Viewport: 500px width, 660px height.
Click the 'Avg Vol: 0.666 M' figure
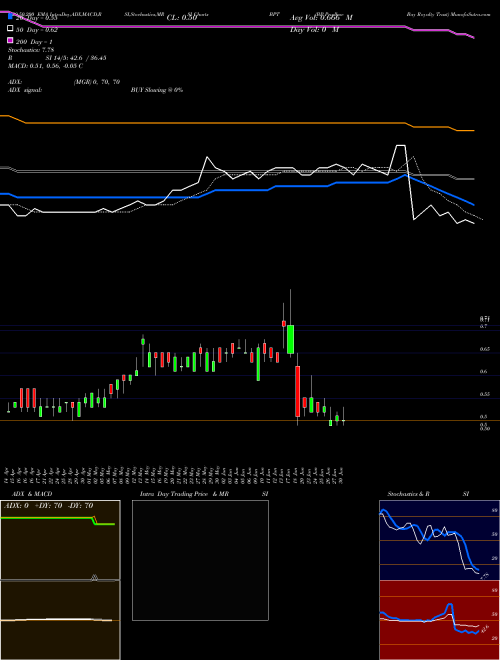[321, 18]
